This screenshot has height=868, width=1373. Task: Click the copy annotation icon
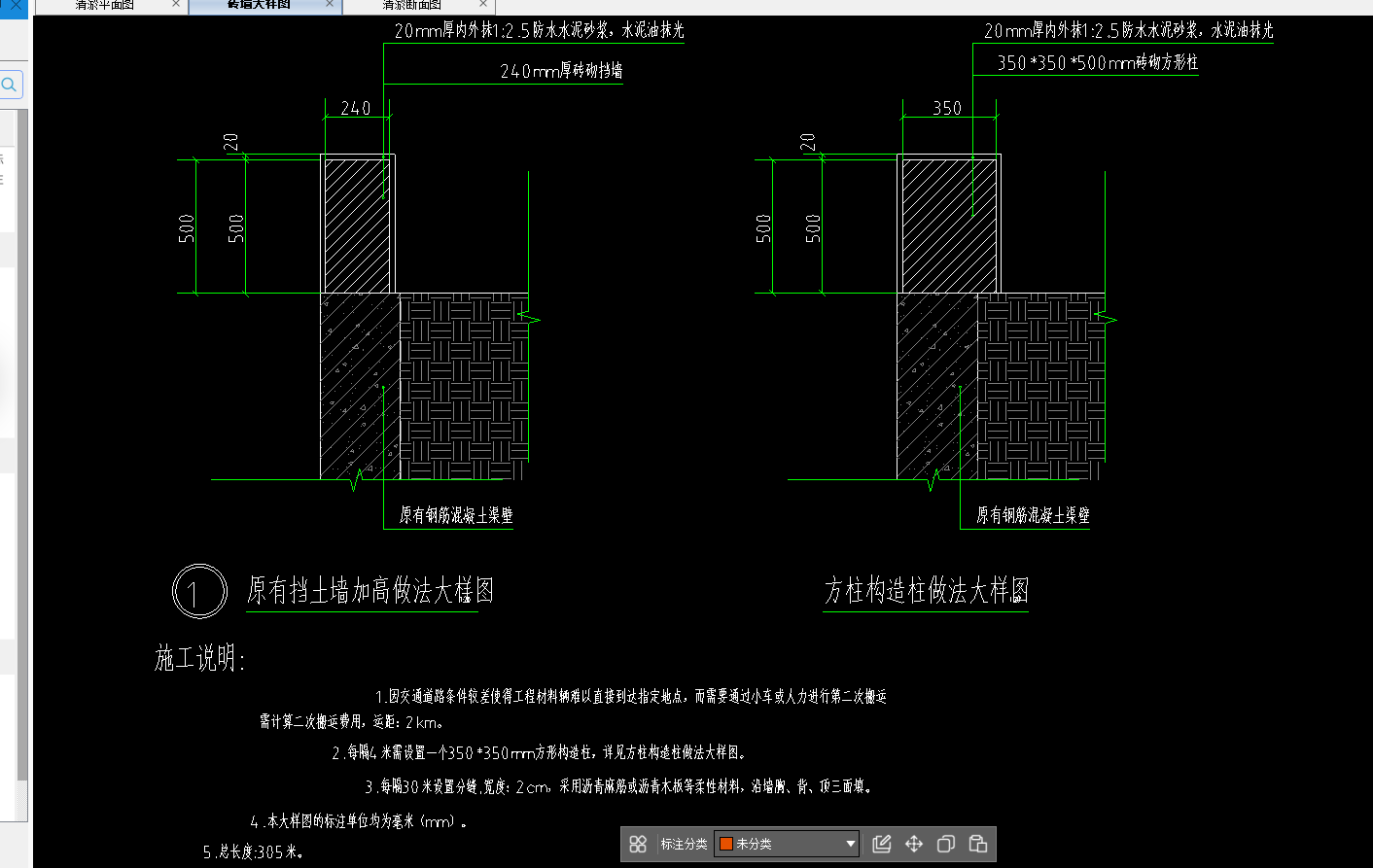pos(946,844)
